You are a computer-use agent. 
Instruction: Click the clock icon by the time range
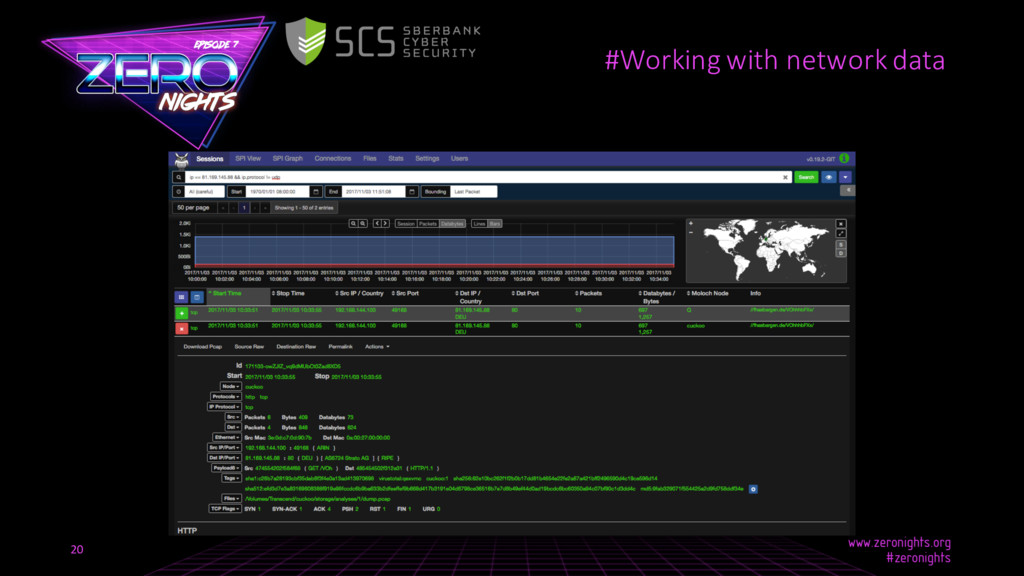point(178,191)
